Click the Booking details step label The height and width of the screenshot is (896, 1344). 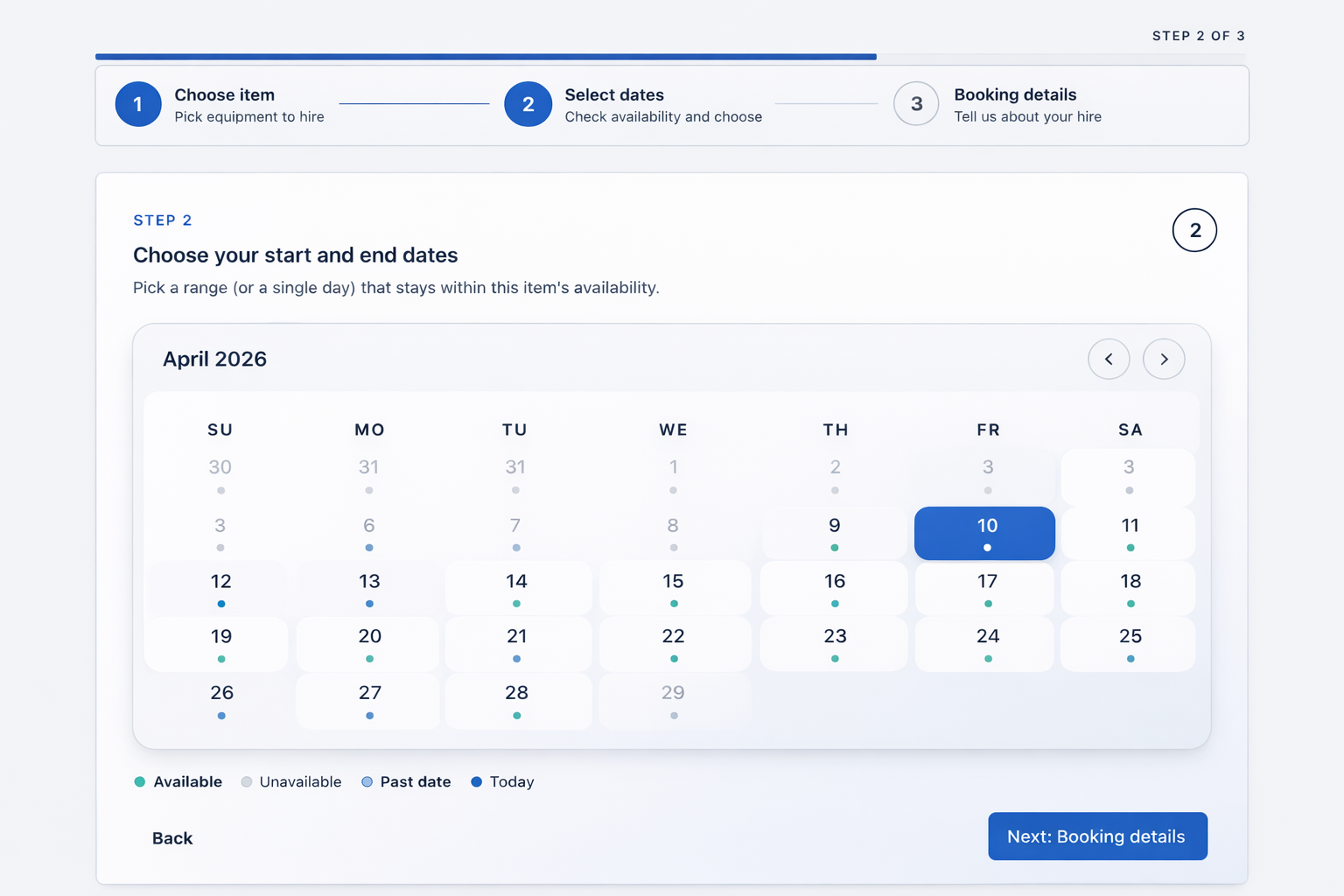(1015, 94)
